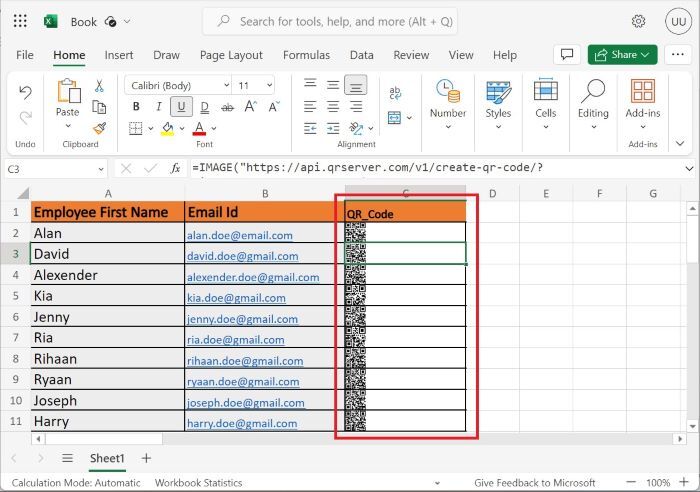Screen dimensions: 700x492
Task: Decrease font size with smaller A
Action: pos(273,106)
